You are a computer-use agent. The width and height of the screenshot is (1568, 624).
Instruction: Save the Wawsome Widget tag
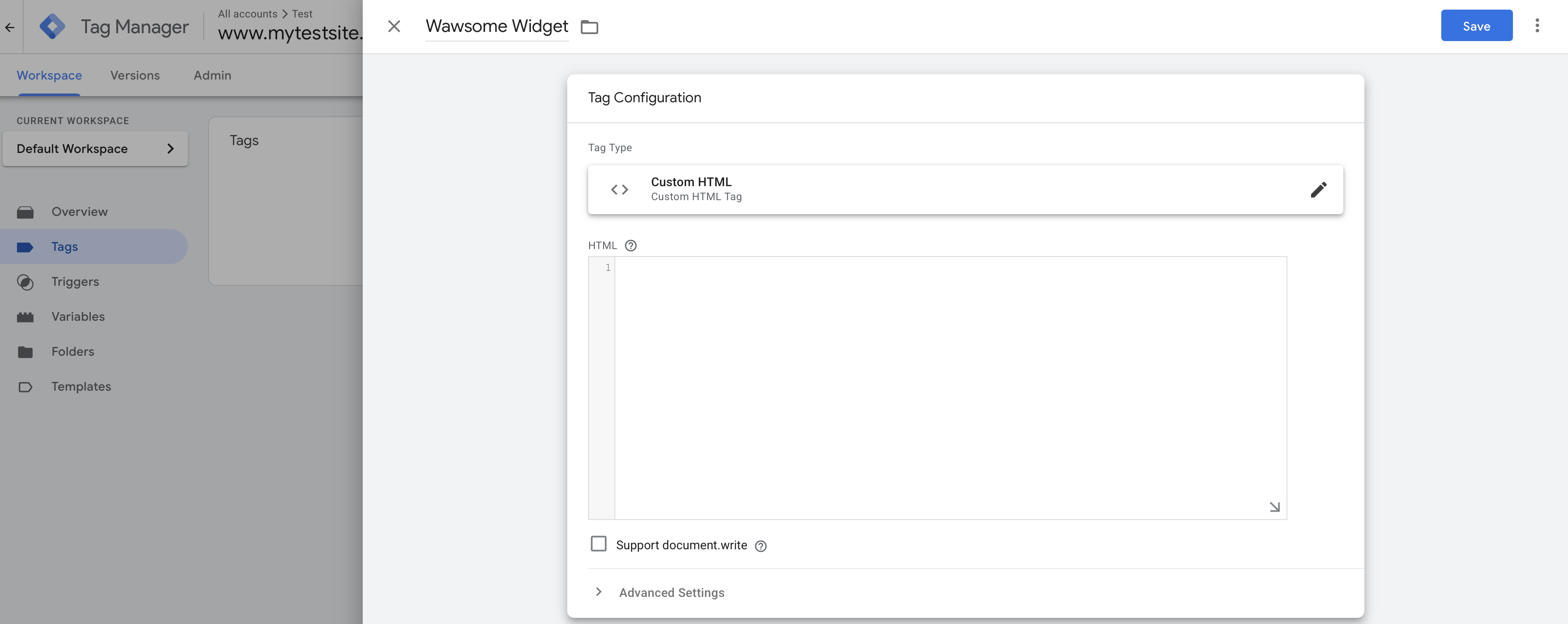[1475, 26]
